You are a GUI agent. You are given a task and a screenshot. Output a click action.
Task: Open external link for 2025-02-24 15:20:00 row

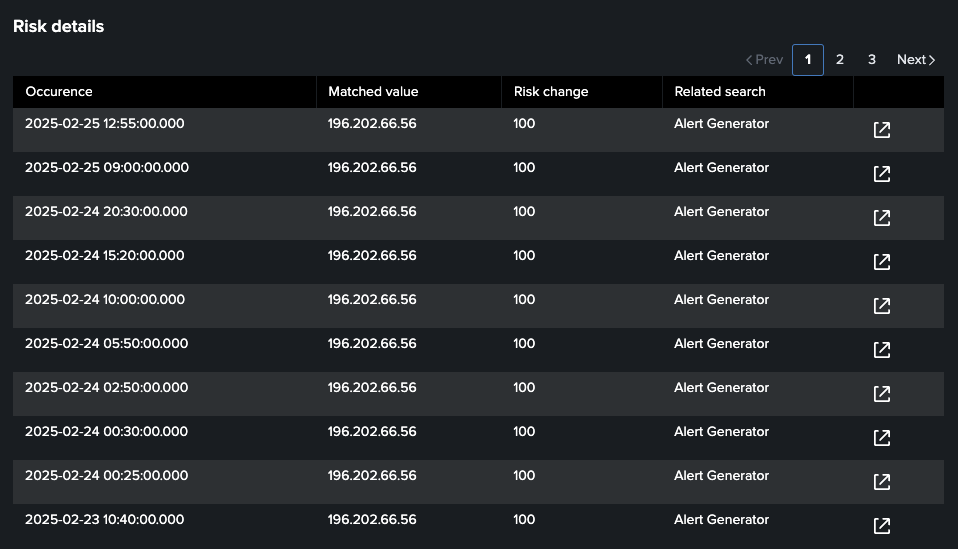(881, 262)
